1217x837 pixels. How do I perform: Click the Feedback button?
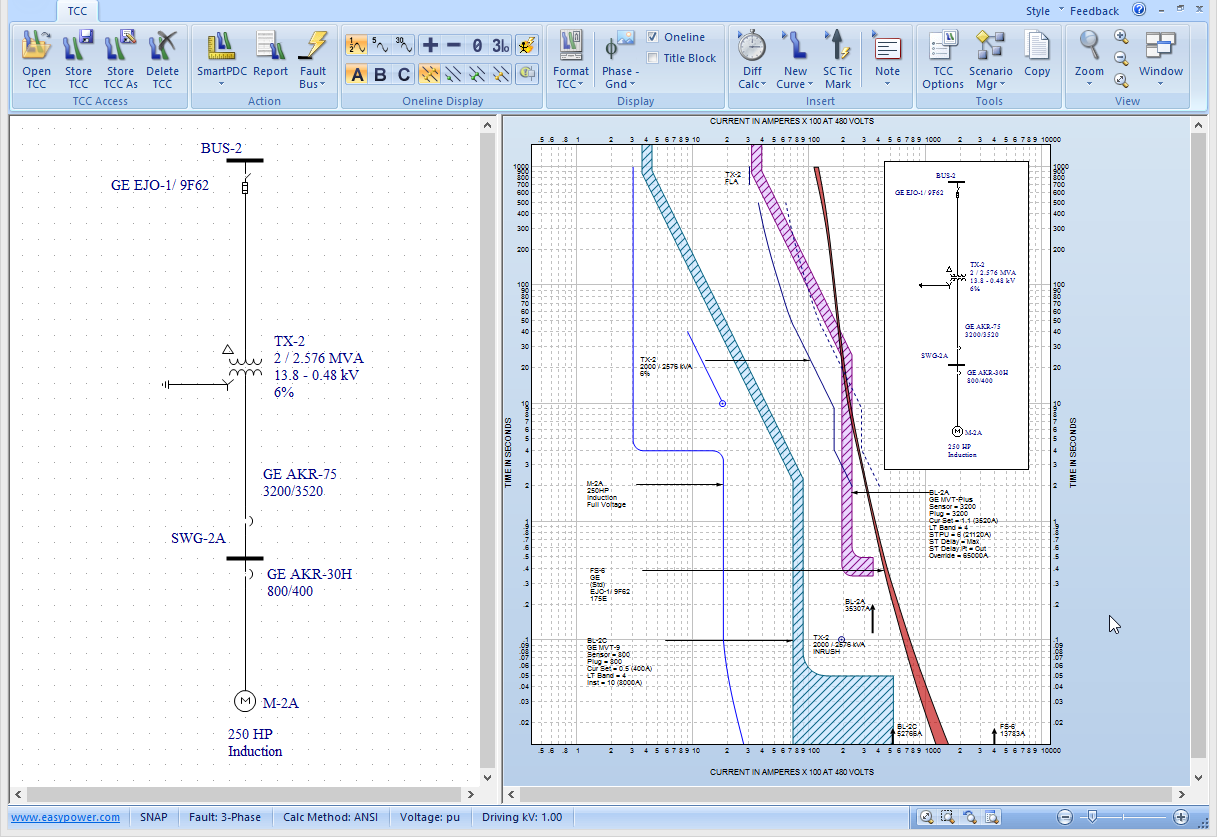coord(1094,11)
